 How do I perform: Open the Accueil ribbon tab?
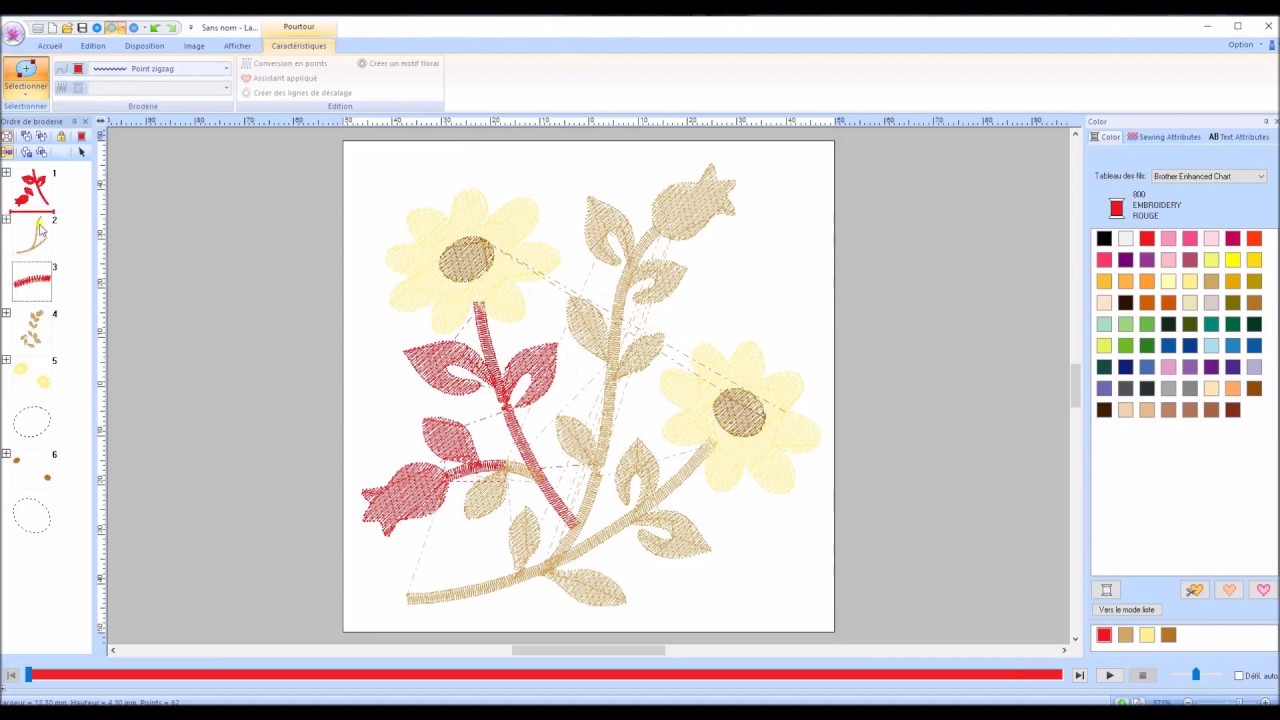[x=50, y=46]
